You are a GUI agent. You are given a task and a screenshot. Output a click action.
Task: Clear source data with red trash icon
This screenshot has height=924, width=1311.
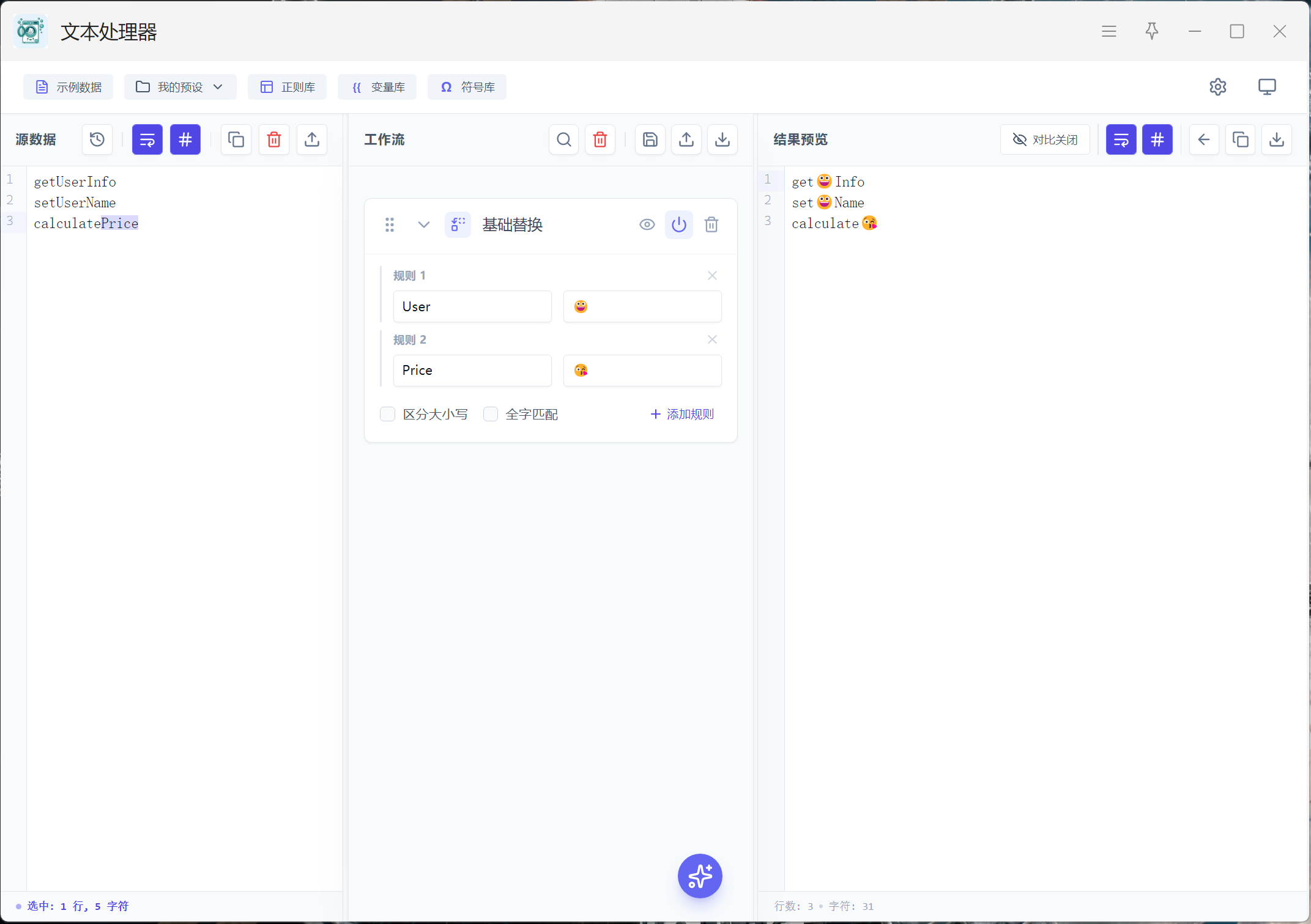tap(274, 139)
